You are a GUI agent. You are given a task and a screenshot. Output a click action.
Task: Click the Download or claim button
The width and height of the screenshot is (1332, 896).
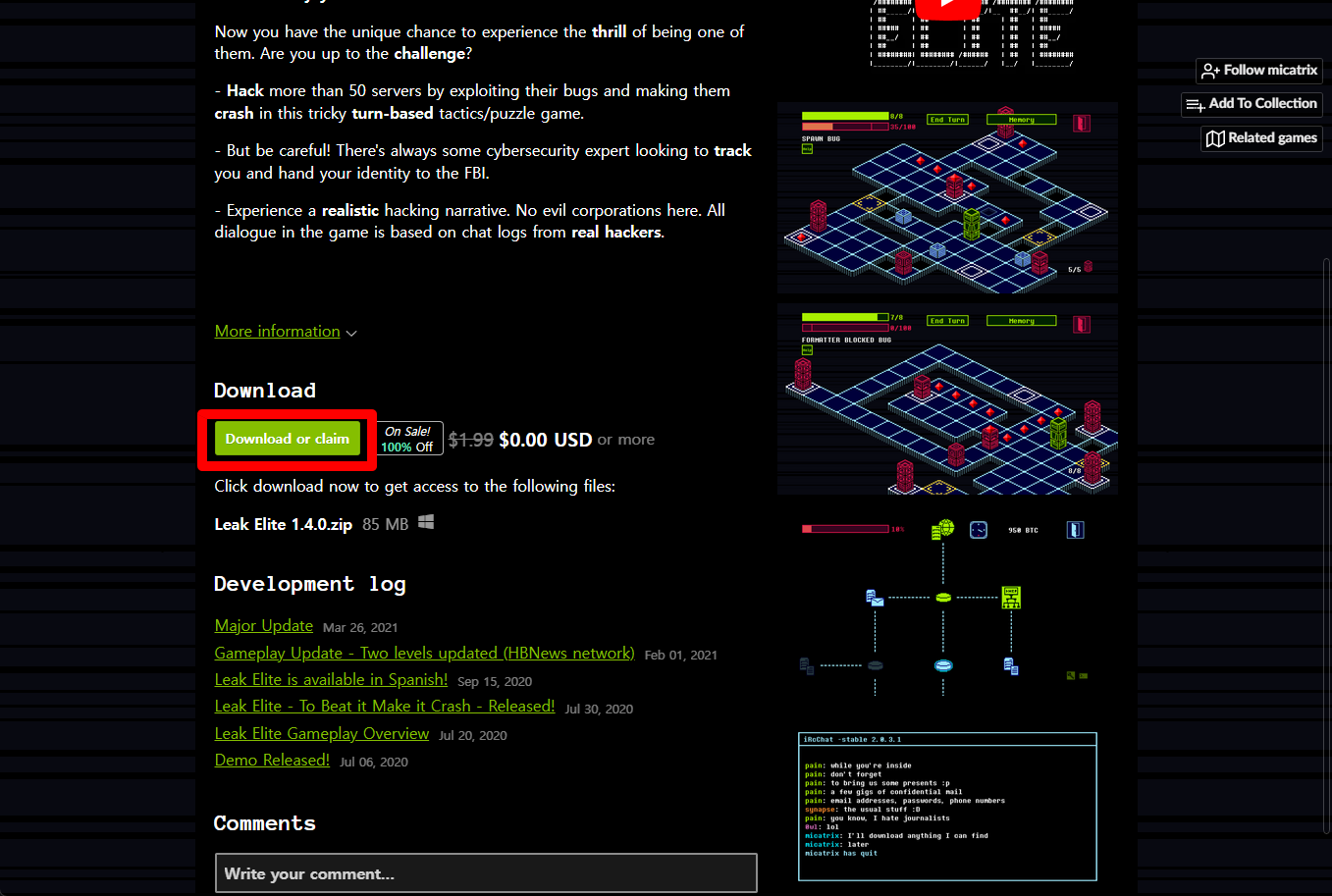tap(288, 439)
